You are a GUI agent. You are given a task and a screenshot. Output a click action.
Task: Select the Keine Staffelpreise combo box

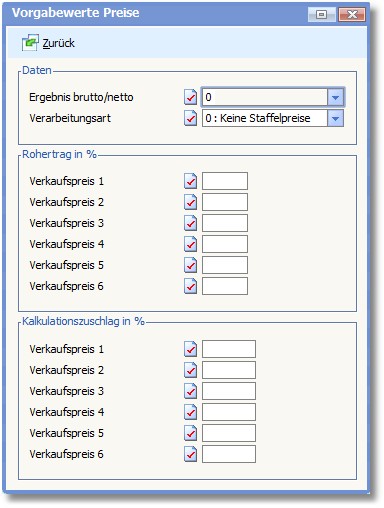point(273,118)
